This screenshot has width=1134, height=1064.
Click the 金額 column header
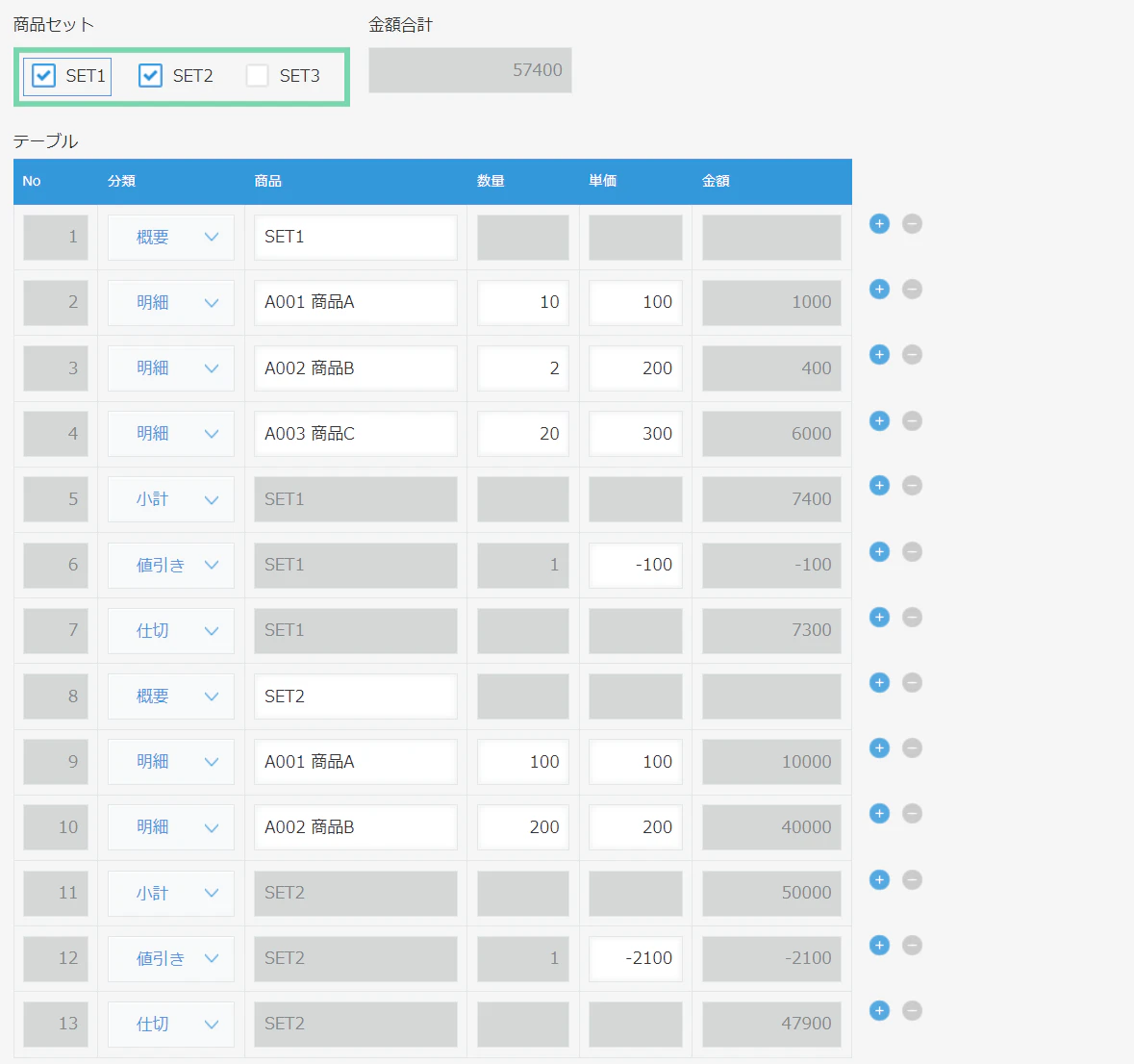tap(716, 181)
